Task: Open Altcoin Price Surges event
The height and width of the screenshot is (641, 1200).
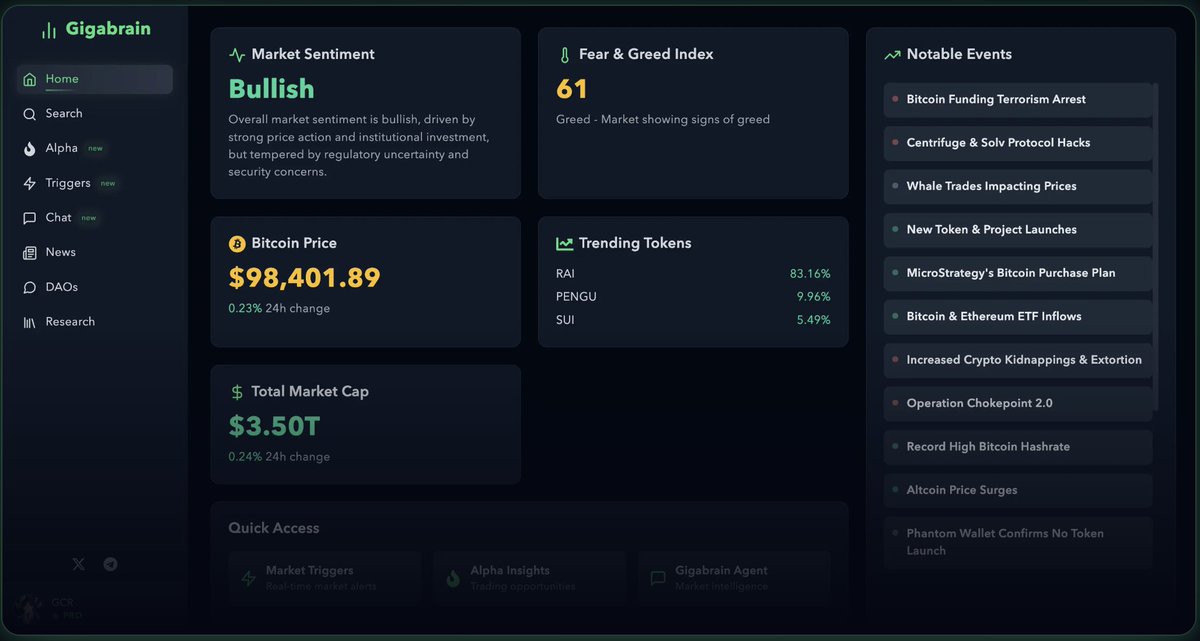Action: pos(1018,491)
